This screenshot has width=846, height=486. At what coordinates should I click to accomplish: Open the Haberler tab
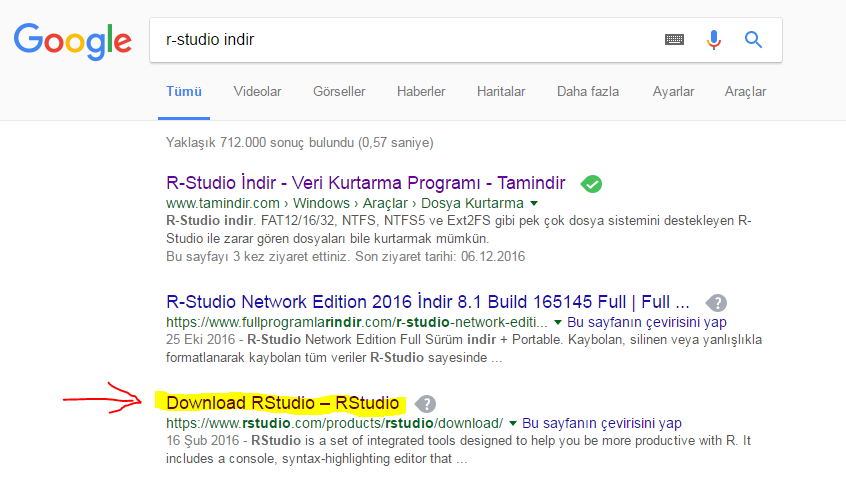(421, 92)
